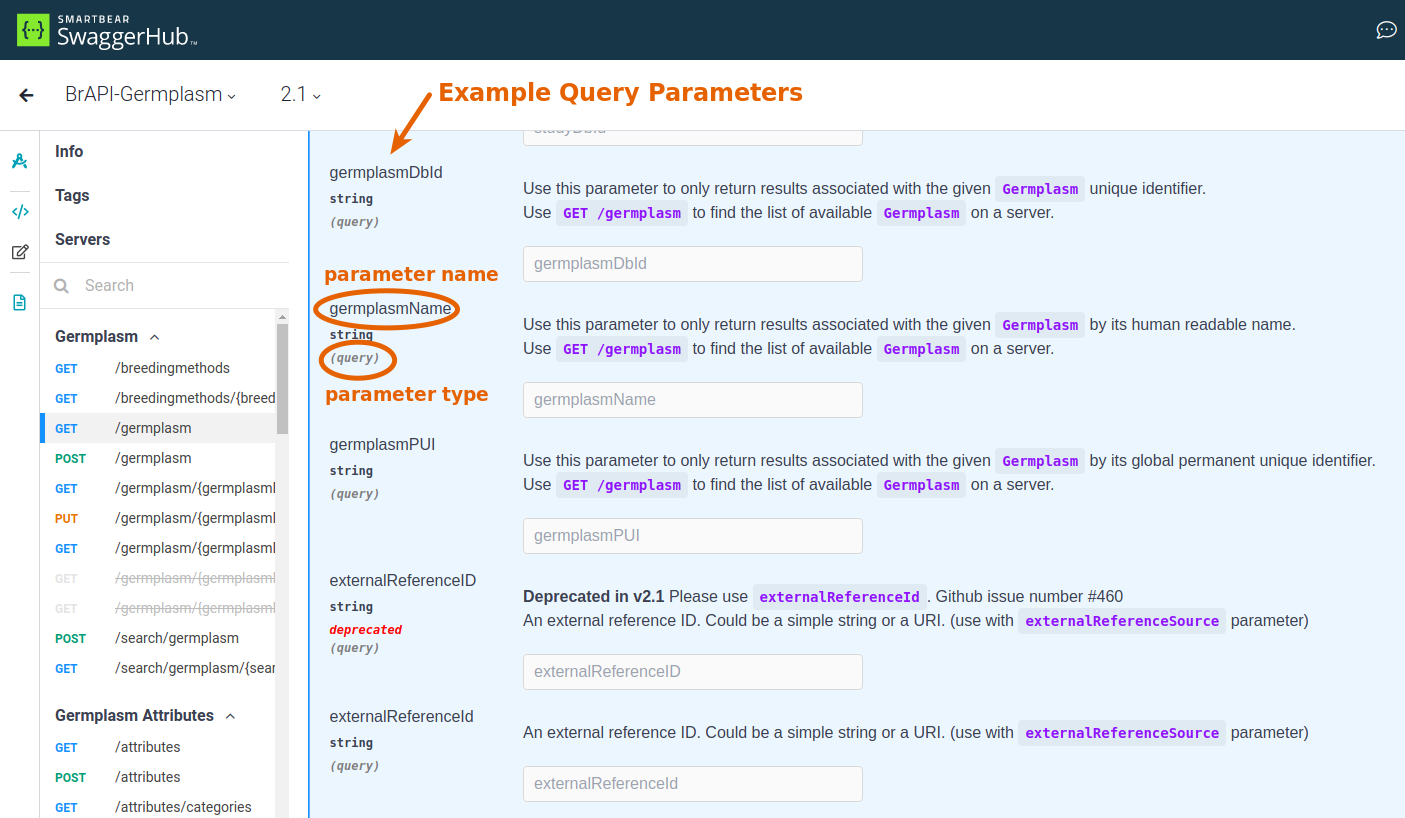Collapse the Germplasm Attributes section
Screen dimensions: 1405x818
(x=230, y=716)
